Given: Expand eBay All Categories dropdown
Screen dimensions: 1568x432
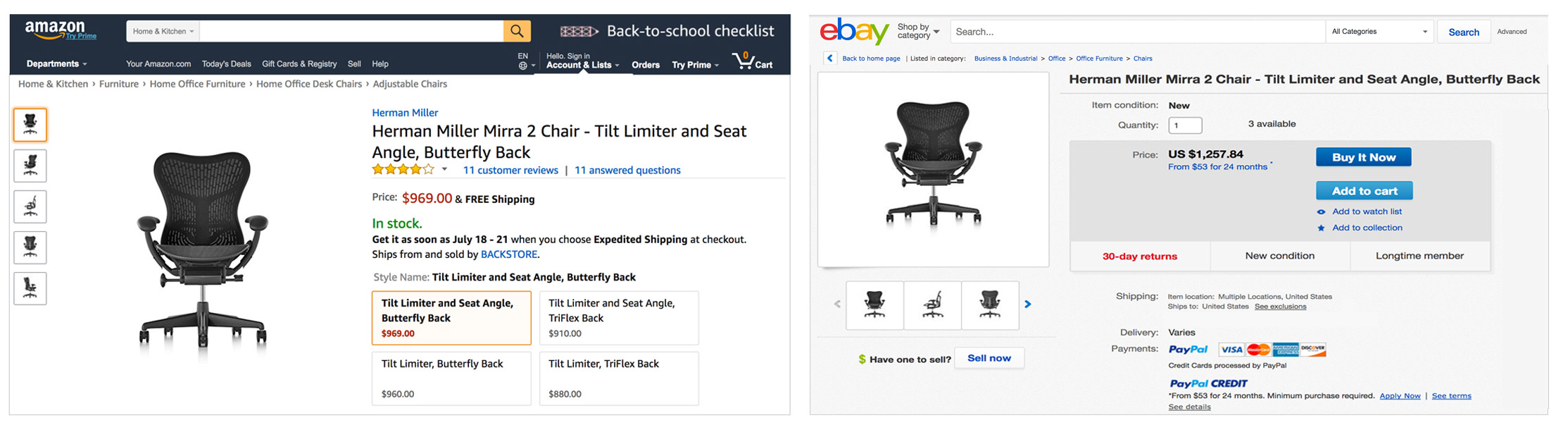Looking at the screenshot, I should point(1379,32).
